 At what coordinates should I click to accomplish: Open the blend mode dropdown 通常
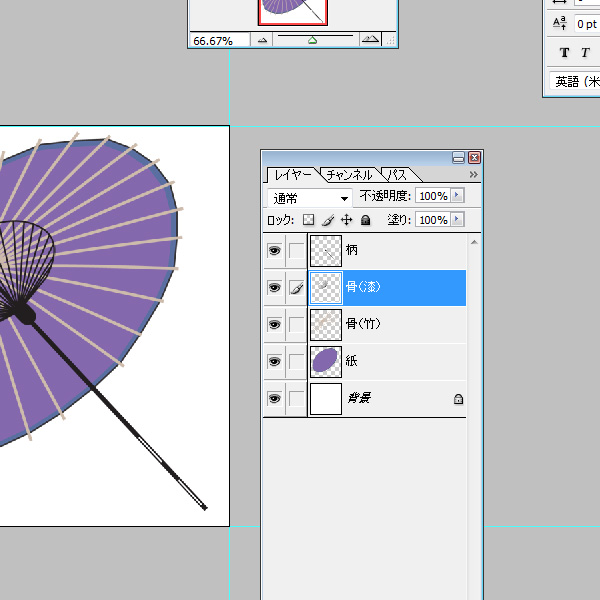pyautogui.click(x=311, y=198)
